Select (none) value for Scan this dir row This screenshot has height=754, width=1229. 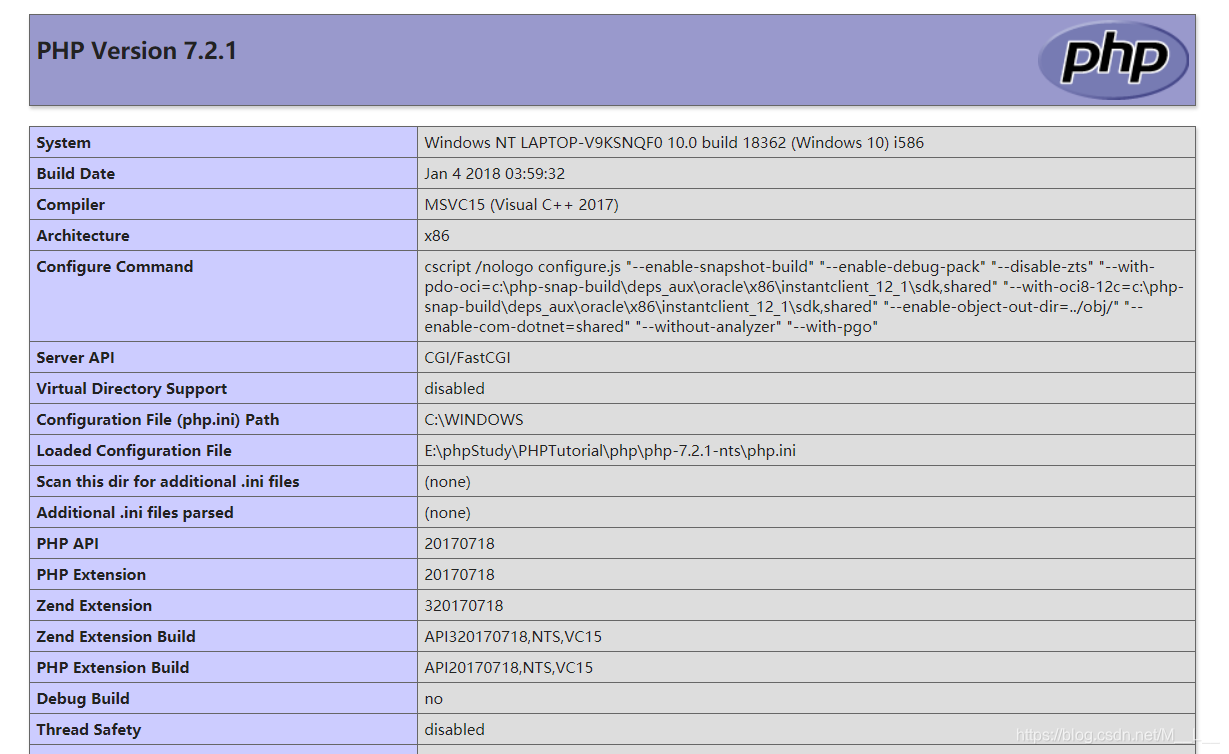(x=447, y=482)
